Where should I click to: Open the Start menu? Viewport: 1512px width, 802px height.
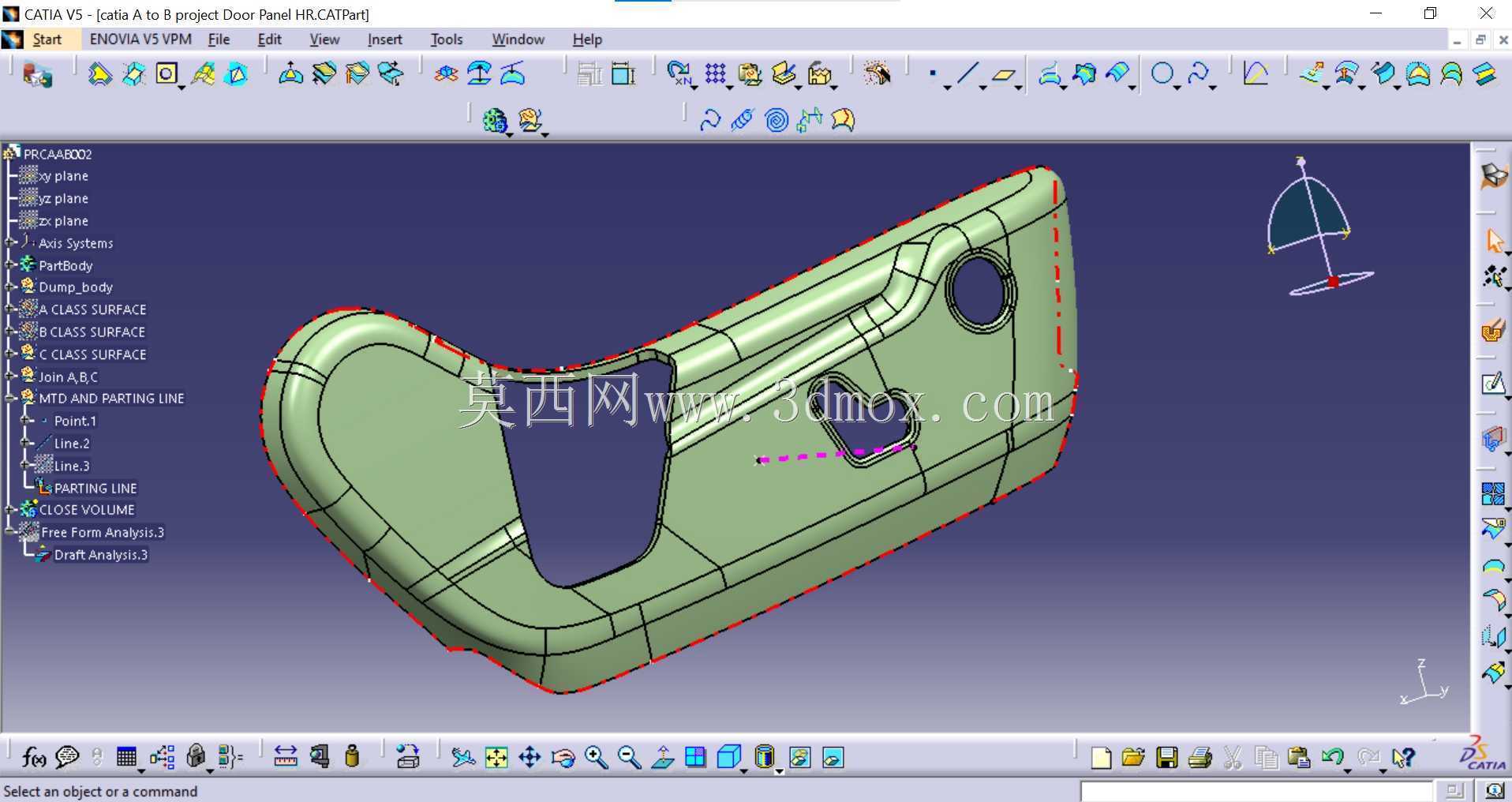pos(47,39)
